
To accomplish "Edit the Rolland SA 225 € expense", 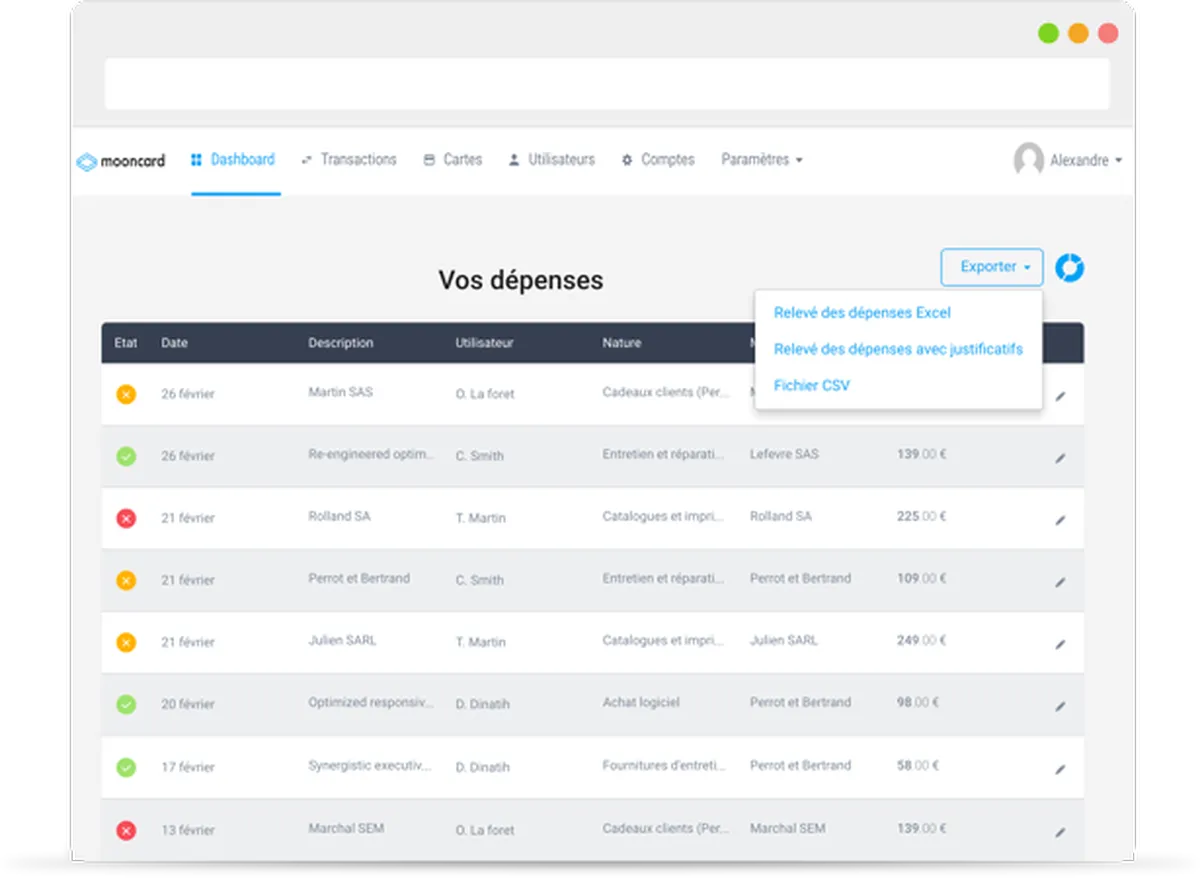I will 1060,521.
